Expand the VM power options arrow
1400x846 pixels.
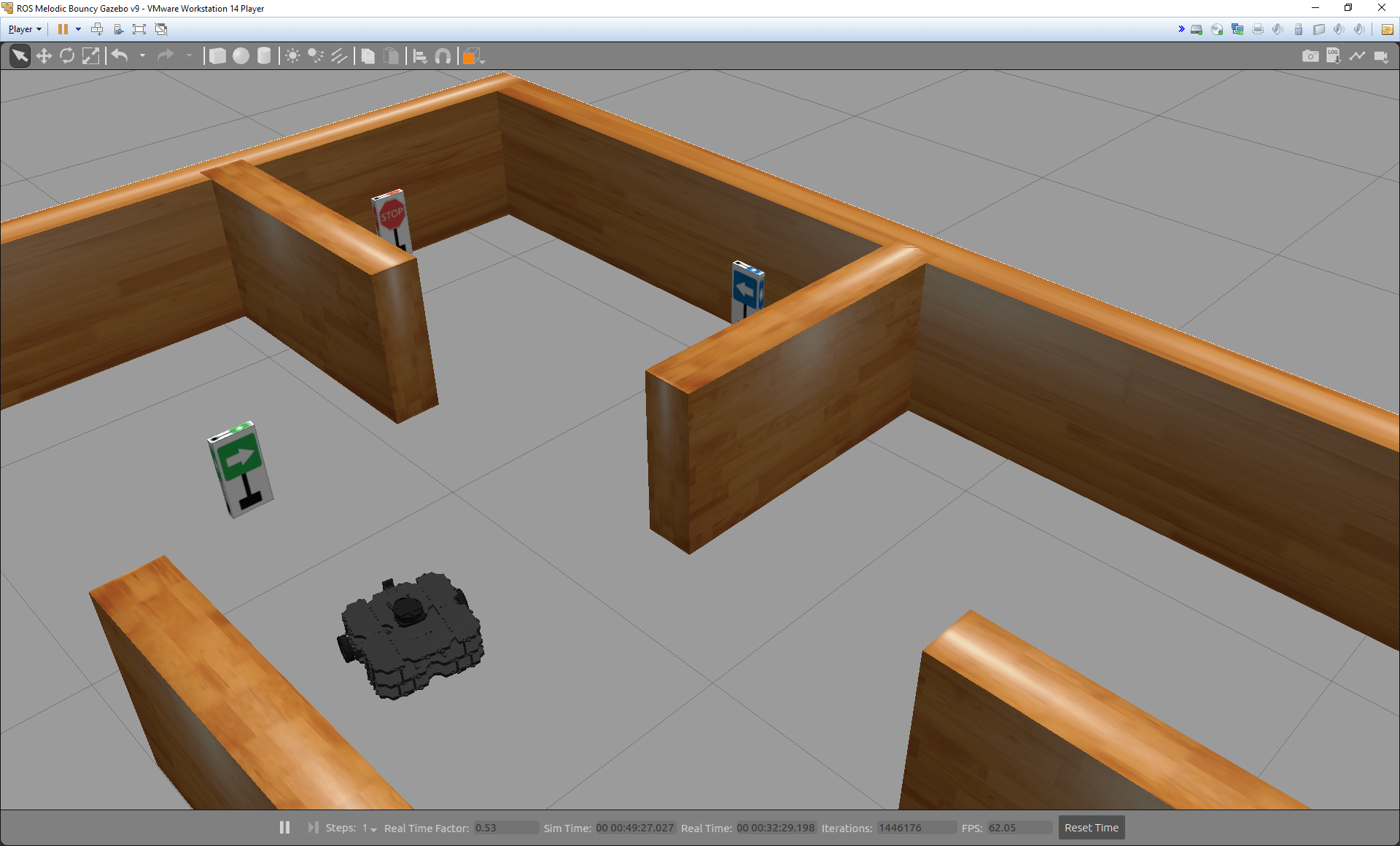78,29
